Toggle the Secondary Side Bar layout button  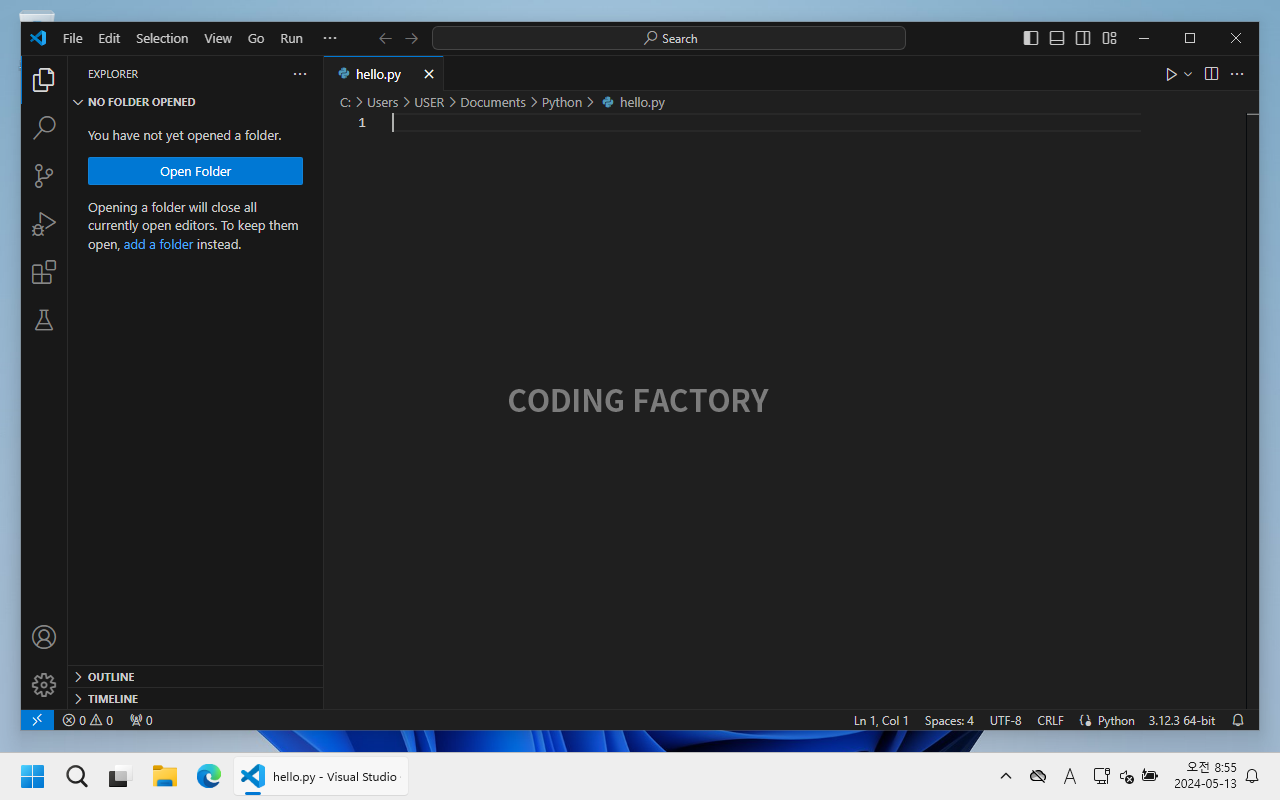[1083, 38]
